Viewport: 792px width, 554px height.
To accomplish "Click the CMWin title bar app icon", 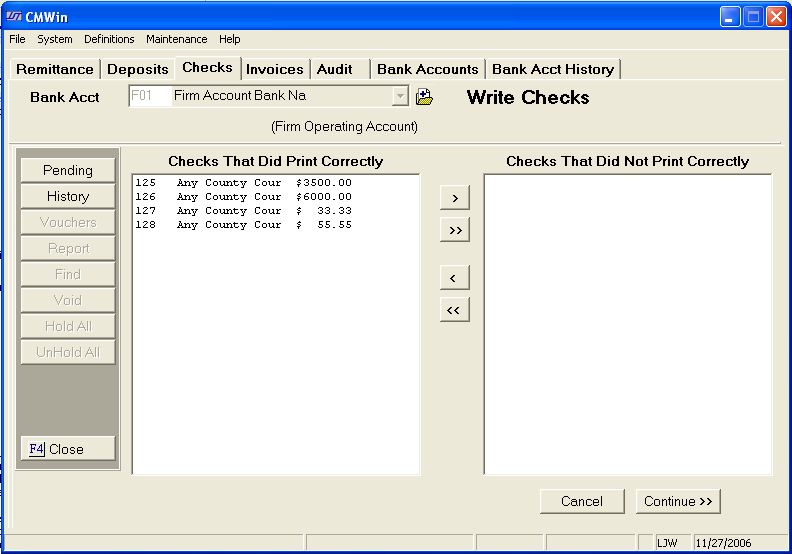I will point(14,17).
